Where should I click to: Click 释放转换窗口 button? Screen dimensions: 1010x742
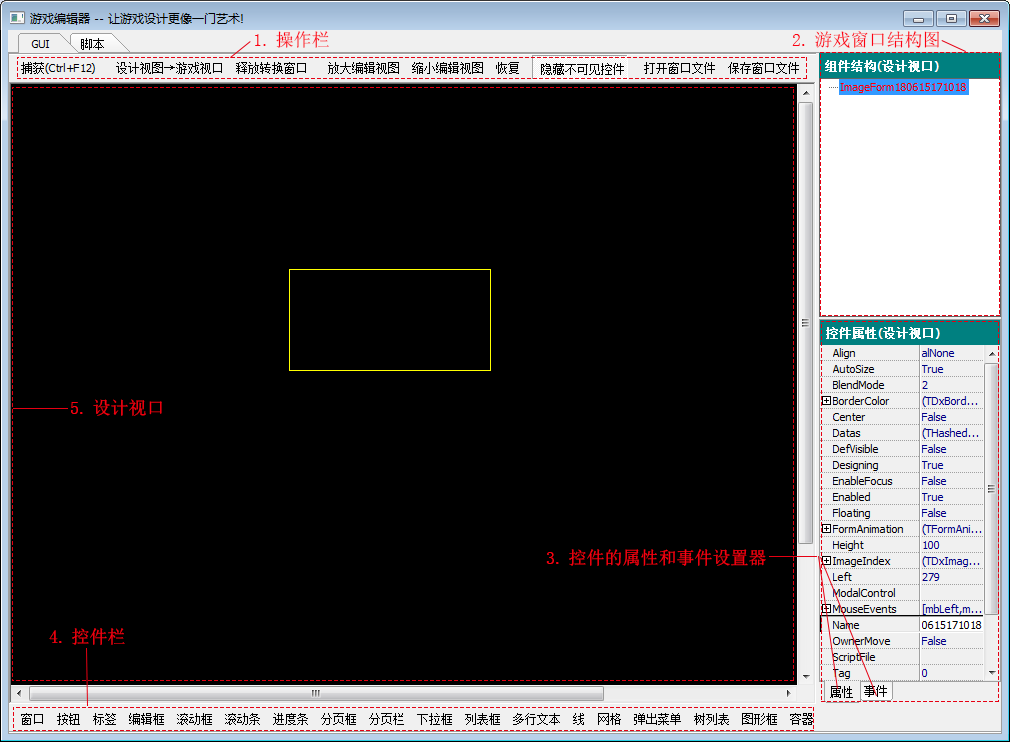(271, 68)
